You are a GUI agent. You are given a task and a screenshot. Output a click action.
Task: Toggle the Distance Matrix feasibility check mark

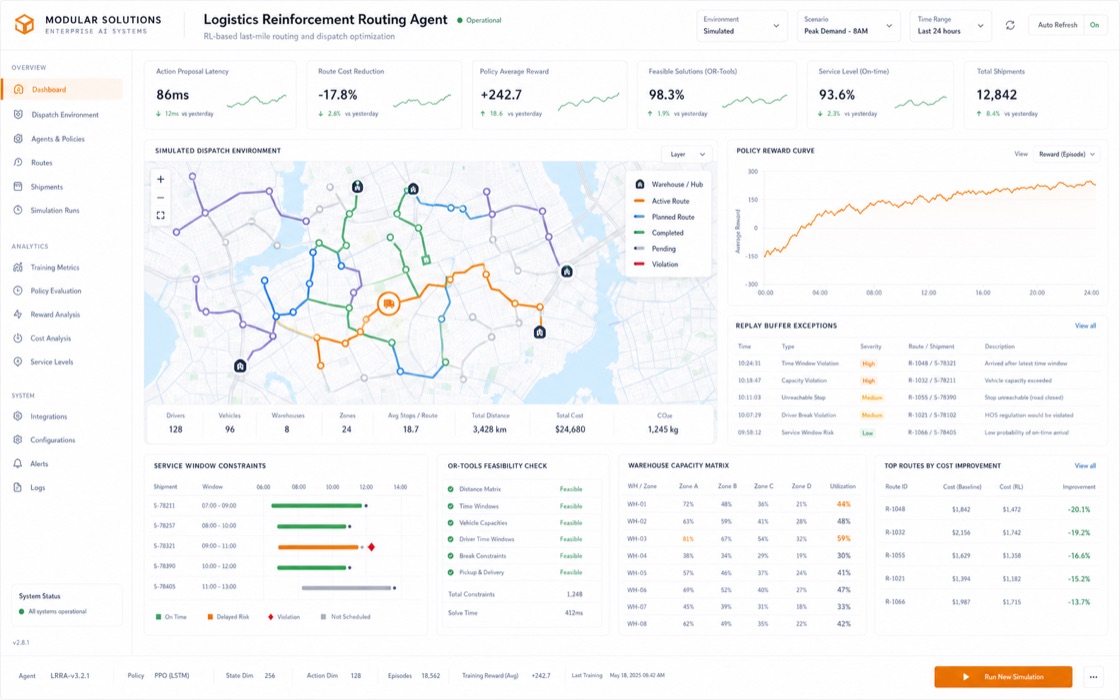(x=451, y=489)
